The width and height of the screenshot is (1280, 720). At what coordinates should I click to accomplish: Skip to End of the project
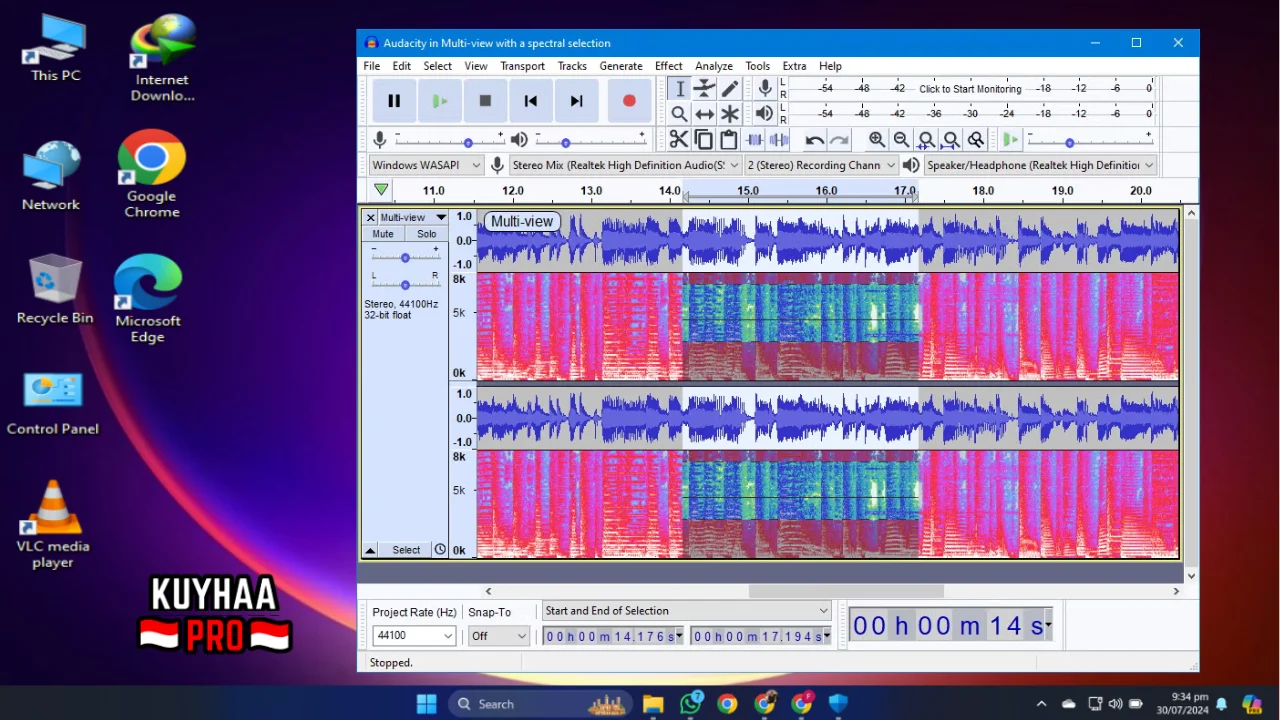577,101
